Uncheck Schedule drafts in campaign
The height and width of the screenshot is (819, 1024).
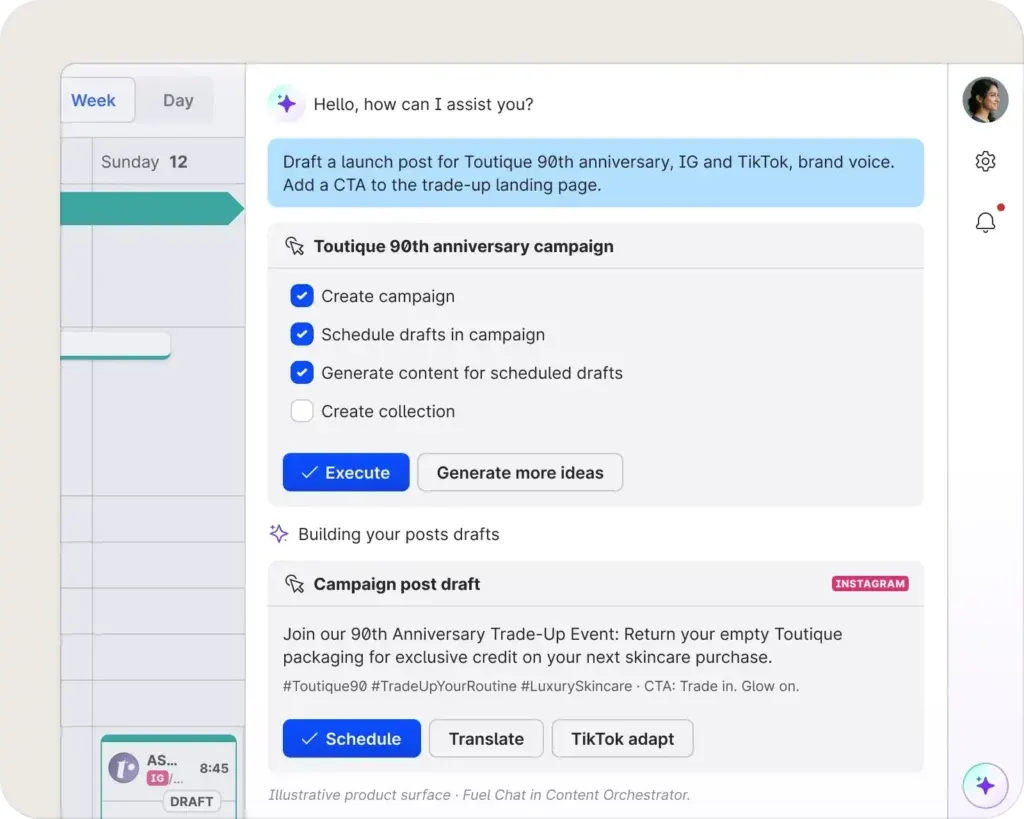pos(302,334)
